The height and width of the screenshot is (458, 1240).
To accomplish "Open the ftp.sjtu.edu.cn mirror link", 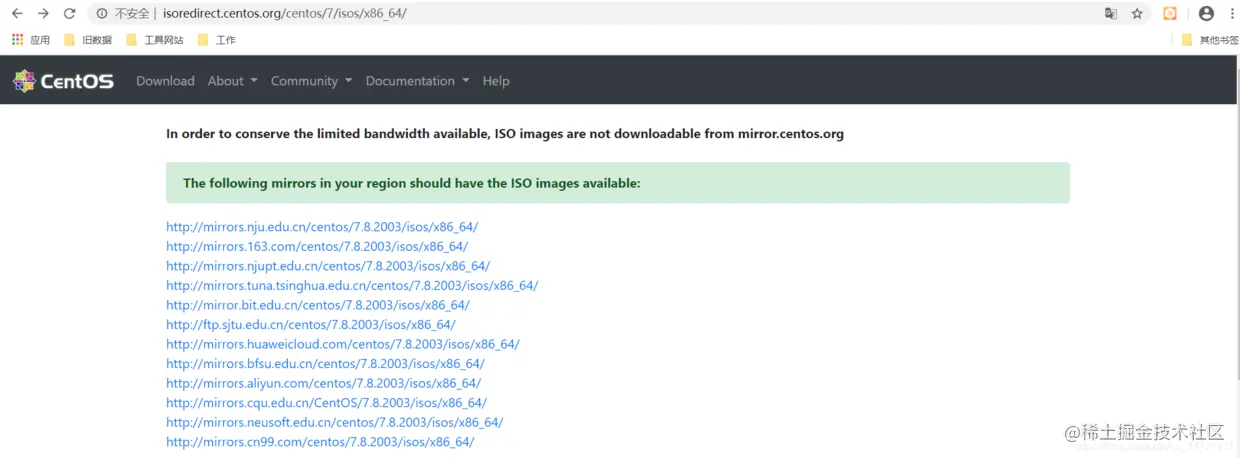I will click(311, 324).
